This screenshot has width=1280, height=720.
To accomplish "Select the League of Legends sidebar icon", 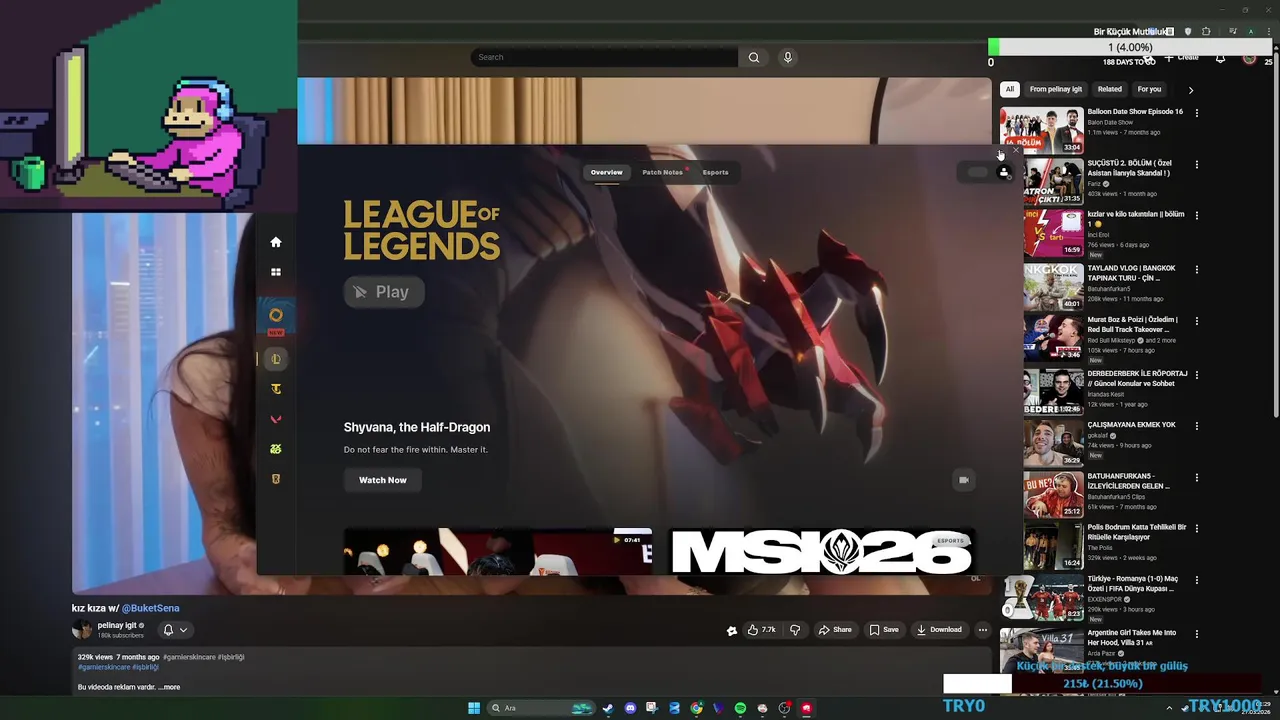I will [276, 359].
